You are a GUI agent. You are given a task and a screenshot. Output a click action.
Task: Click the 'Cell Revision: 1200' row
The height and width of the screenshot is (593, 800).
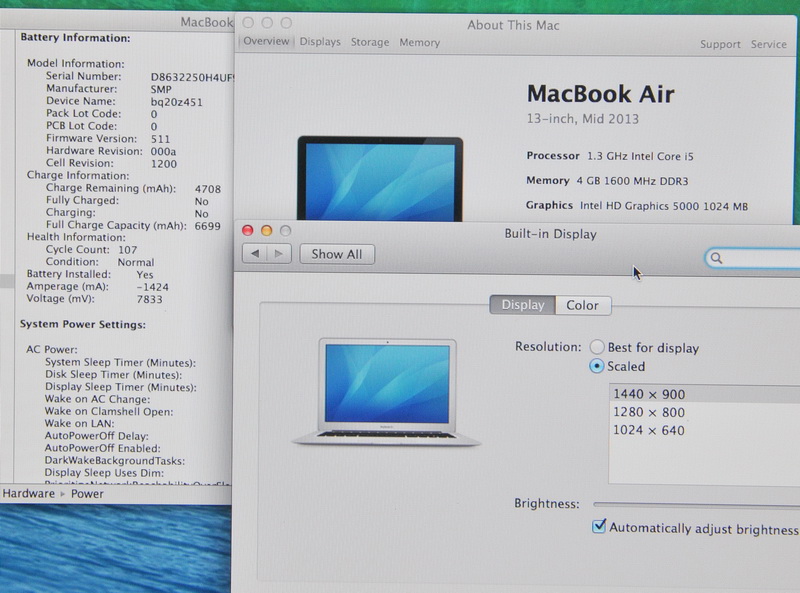[111, 163]
